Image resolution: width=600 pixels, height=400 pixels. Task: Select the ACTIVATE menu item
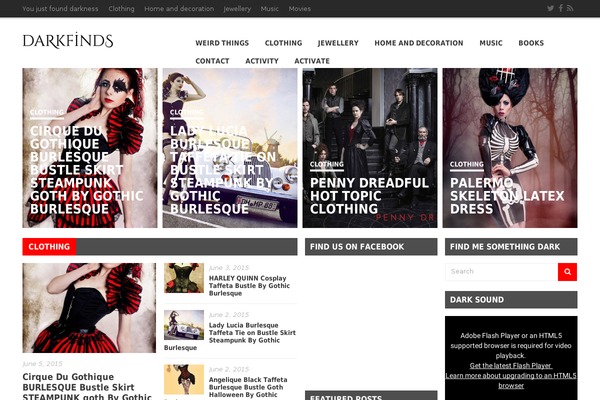[312, 61]
